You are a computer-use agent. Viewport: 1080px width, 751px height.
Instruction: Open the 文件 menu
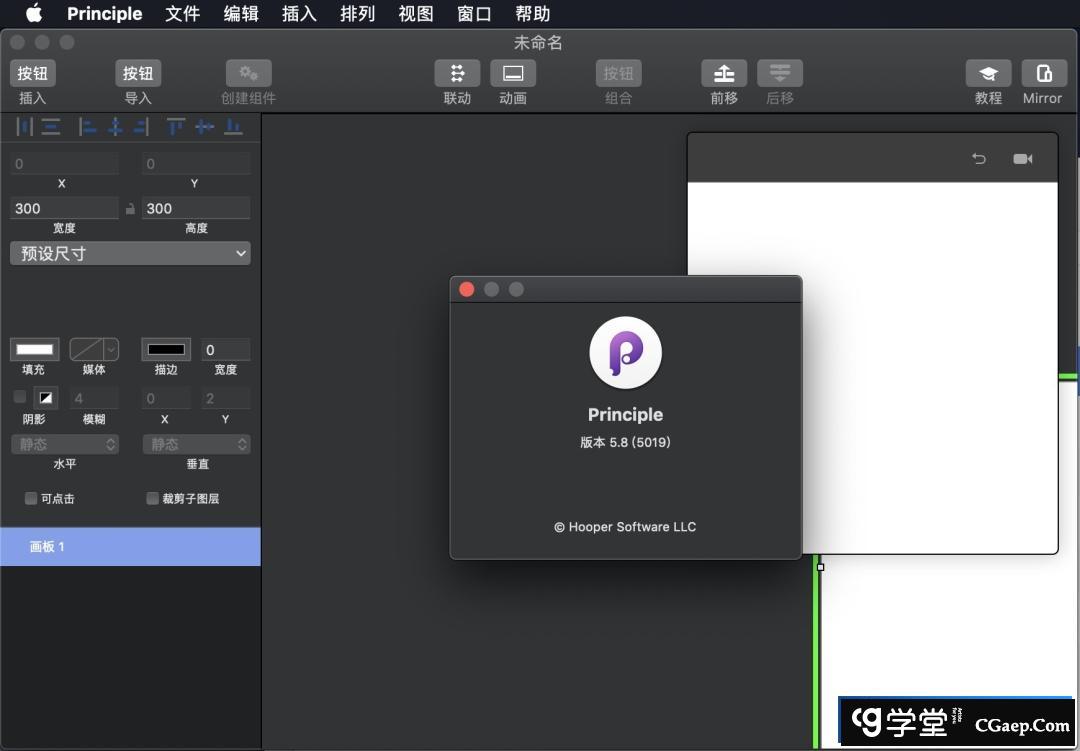point(182,14)
